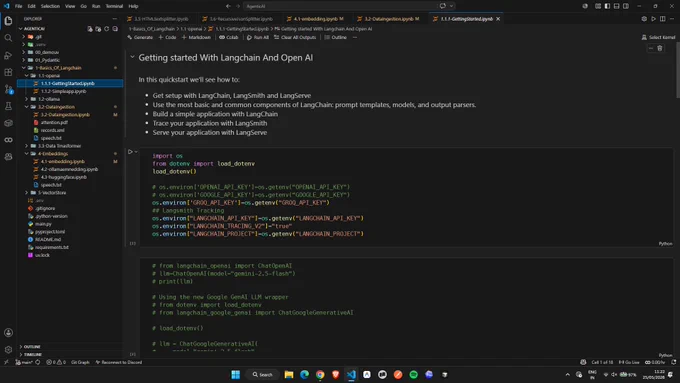
Task: Open Brave browser from taskbar
Action: pos(336,374)
